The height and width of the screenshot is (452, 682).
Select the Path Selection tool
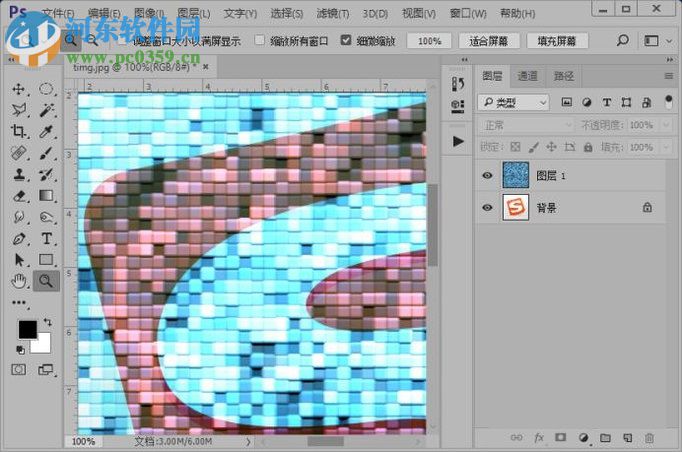tap(18, 260)
